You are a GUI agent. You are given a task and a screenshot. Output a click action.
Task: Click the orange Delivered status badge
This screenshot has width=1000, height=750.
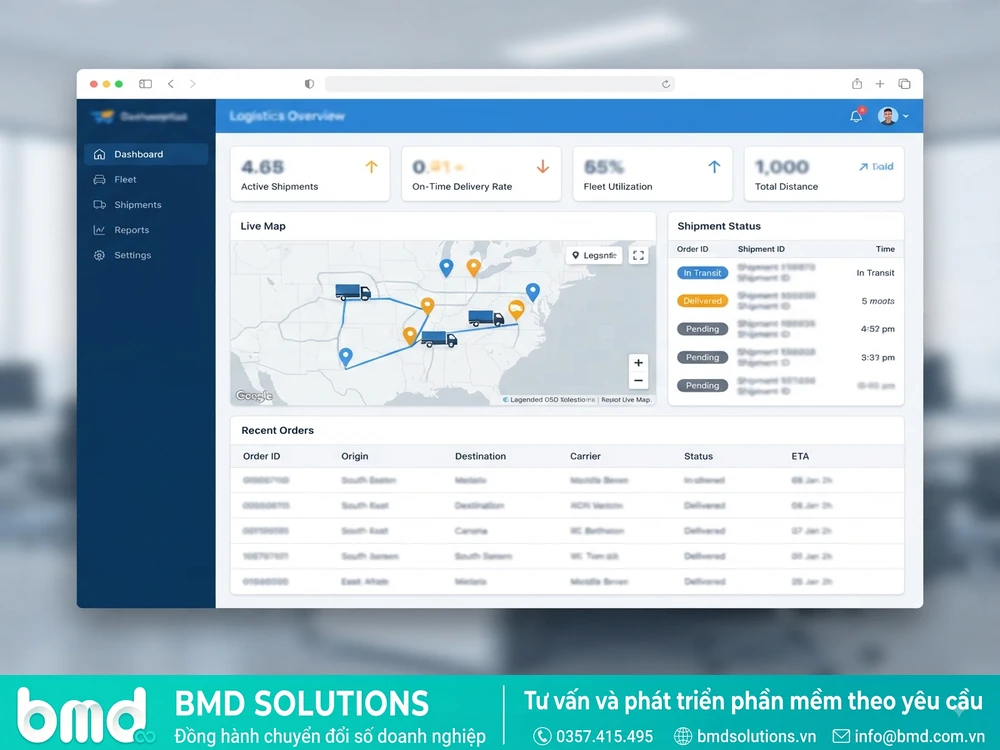(x=702, y=301)
